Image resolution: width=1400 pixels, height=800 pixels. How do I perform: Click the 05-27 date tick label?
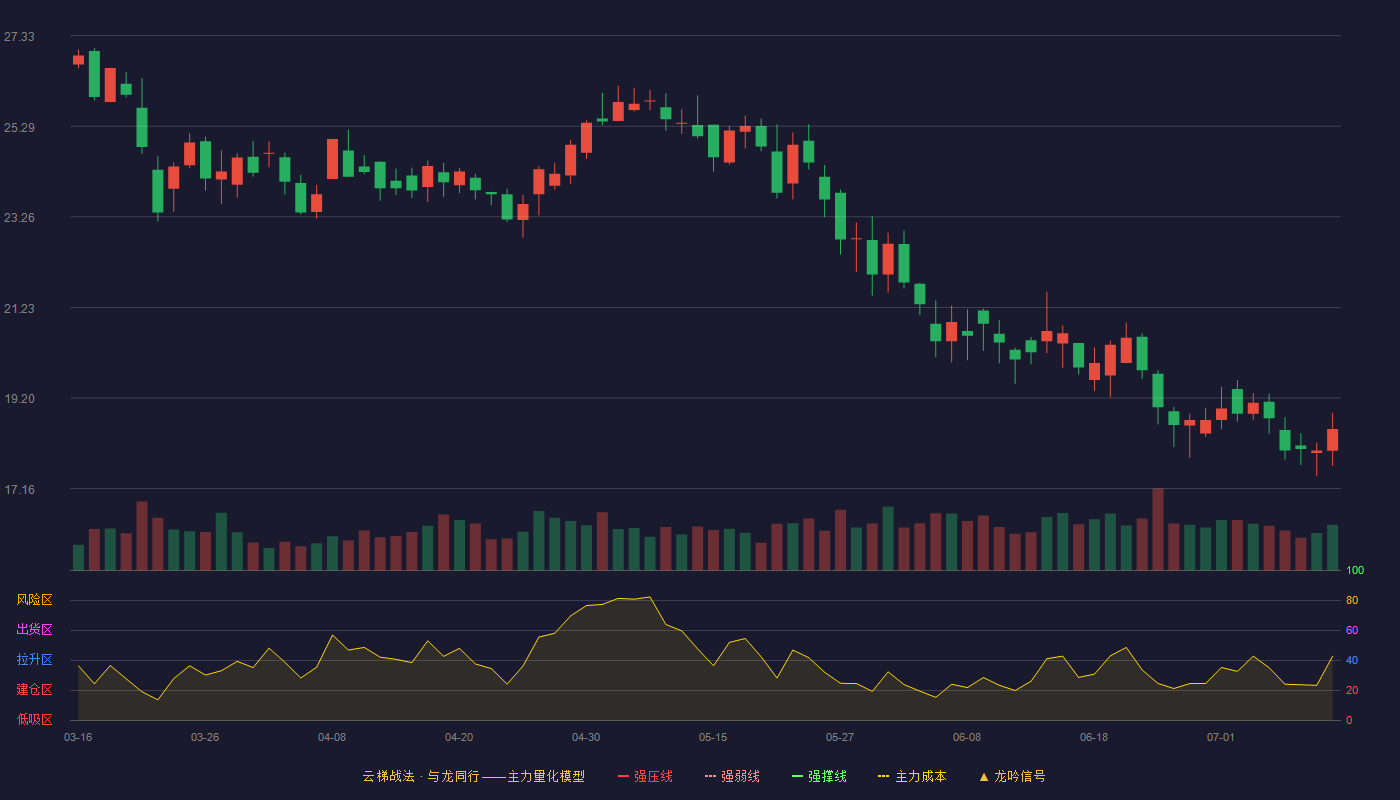point(840,737)
